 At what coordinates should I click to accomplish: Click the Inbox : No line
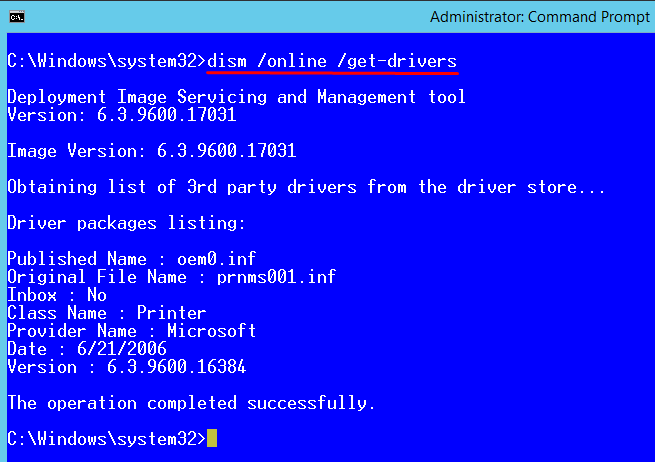click(57, 295)
